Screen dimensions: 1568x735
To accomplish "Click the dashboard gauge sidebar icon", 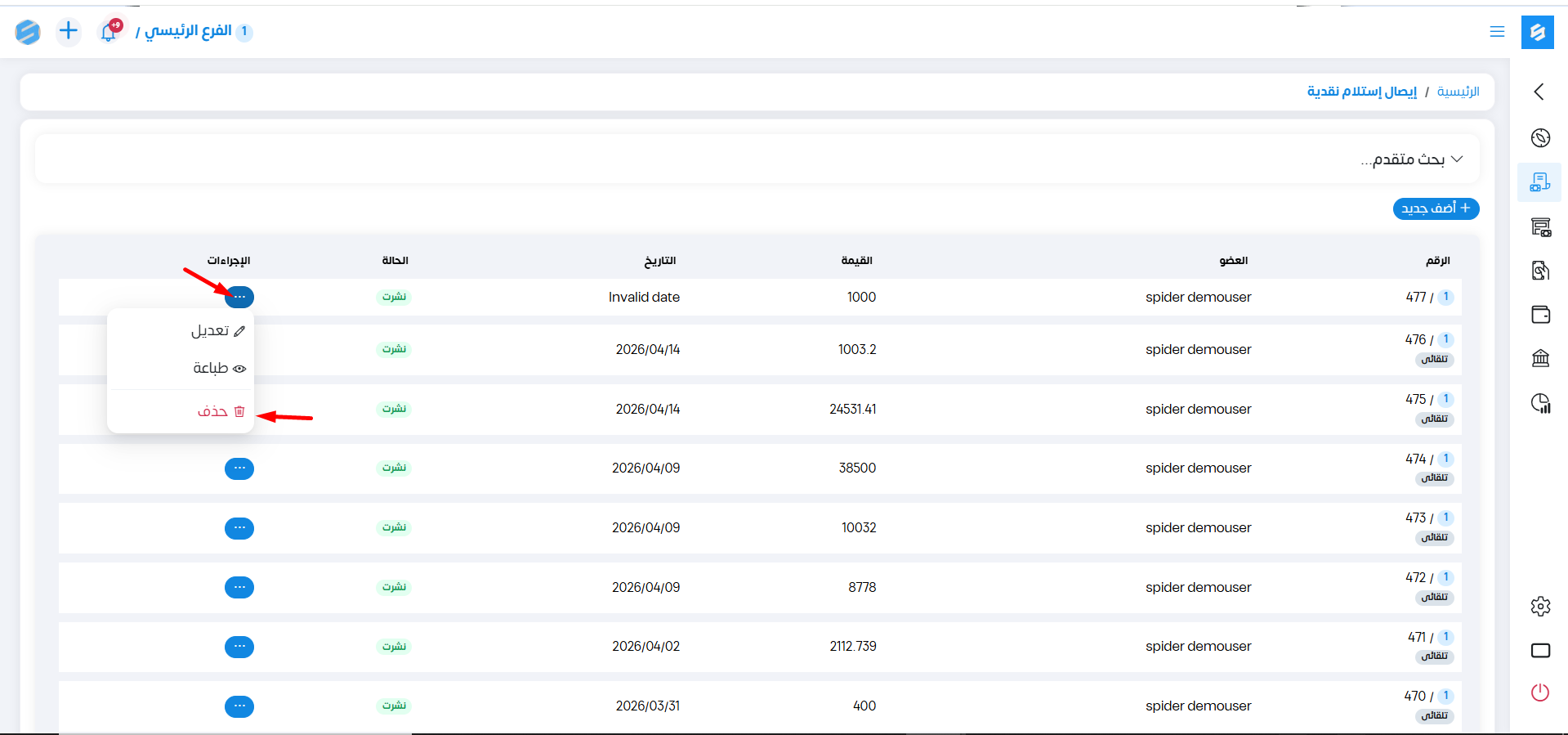I will (x=1540, y=137).
